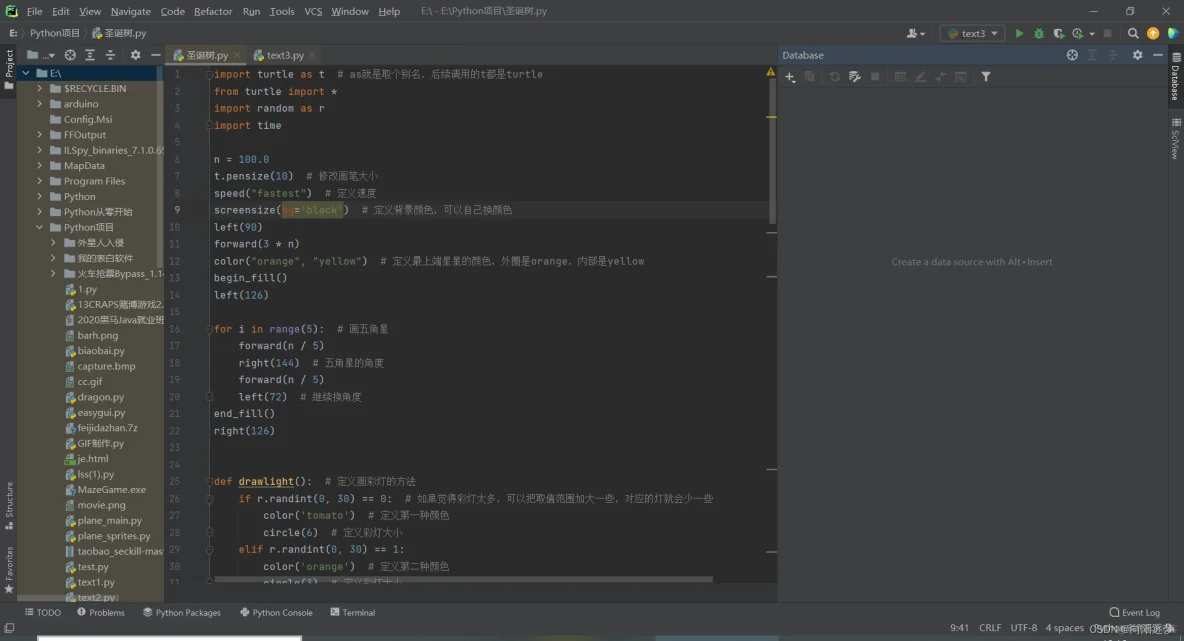The width and height of the screenshot is (1184, 641).
Task: Open the Event Log
Action: point(1134,612)
